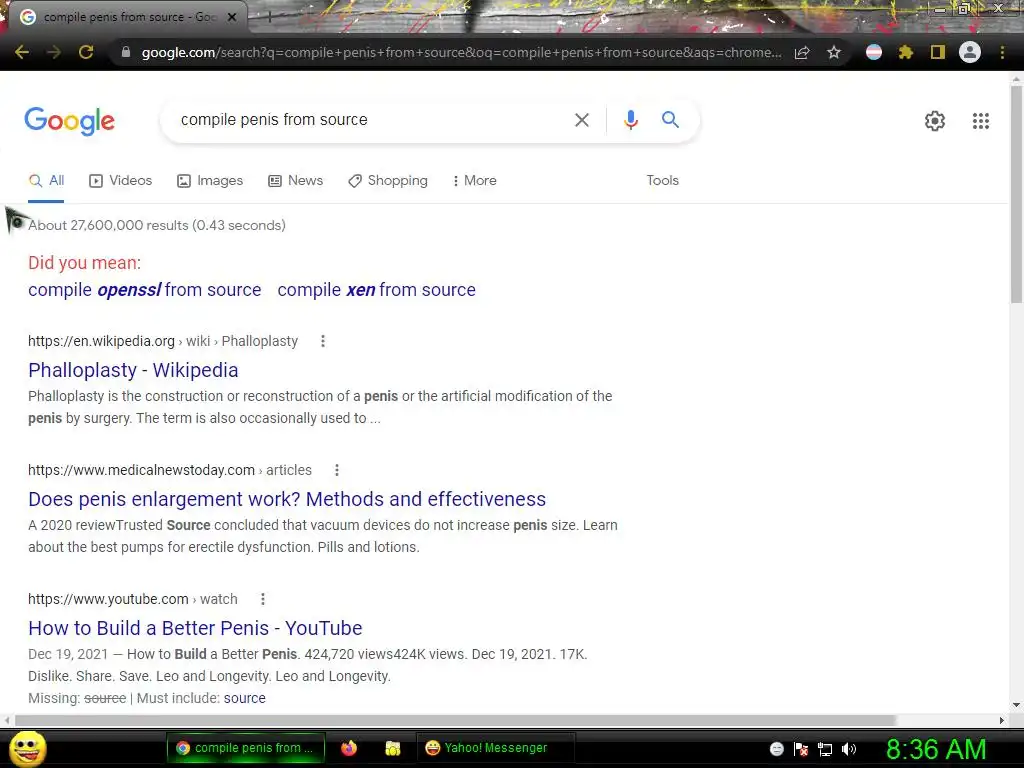Switch to the News tab
The width and height of the screenshot is (1024, 768).
[x=296, y=181]
